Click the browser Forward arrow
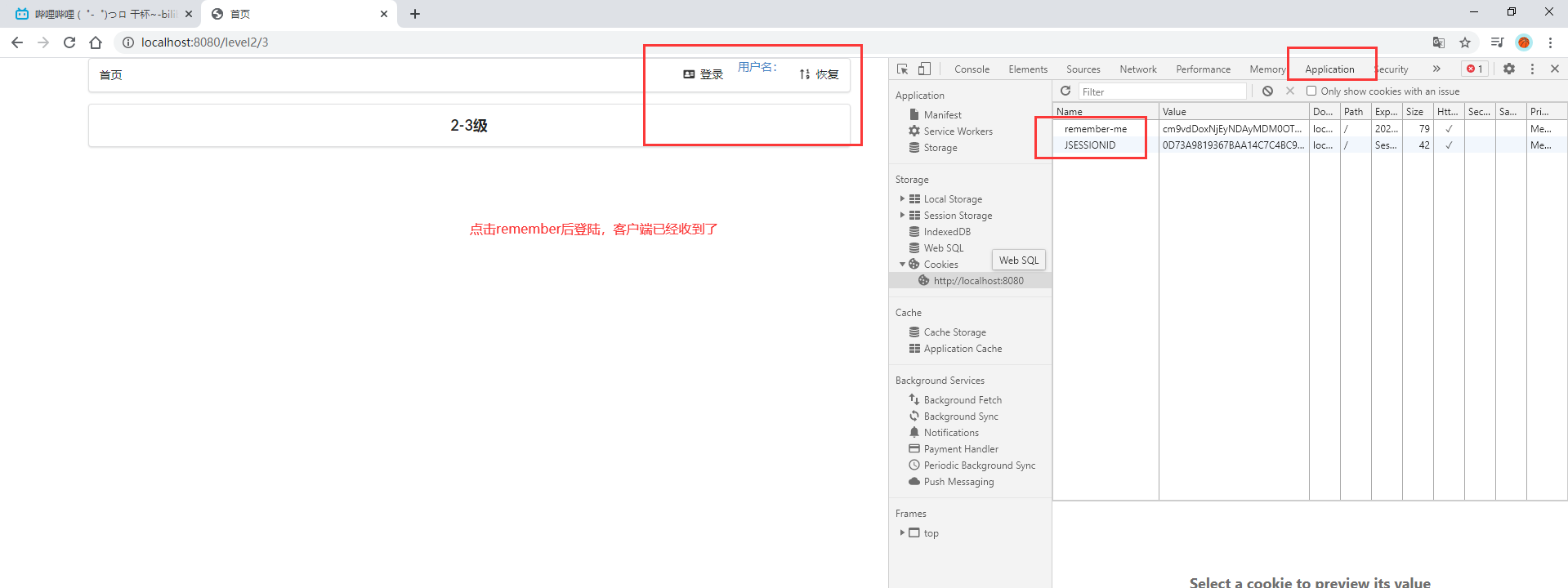 coord(43,42)
